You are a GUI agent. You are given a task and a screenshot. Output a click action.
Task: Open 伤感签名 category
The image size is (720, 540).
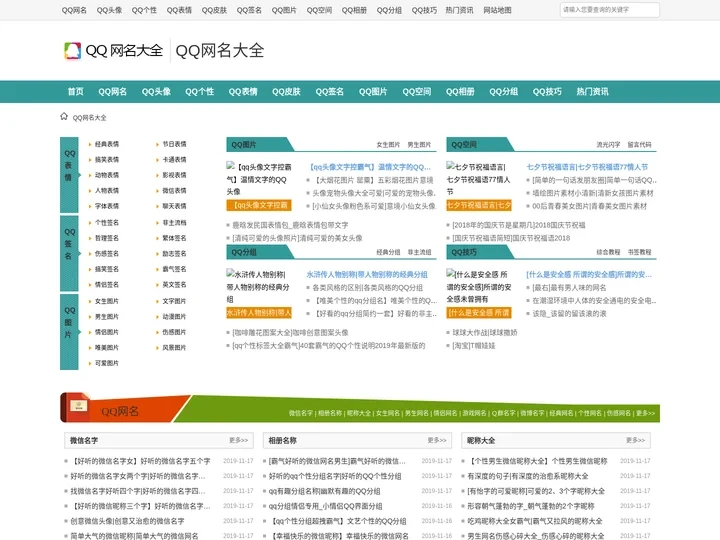[x=107, y=253]
